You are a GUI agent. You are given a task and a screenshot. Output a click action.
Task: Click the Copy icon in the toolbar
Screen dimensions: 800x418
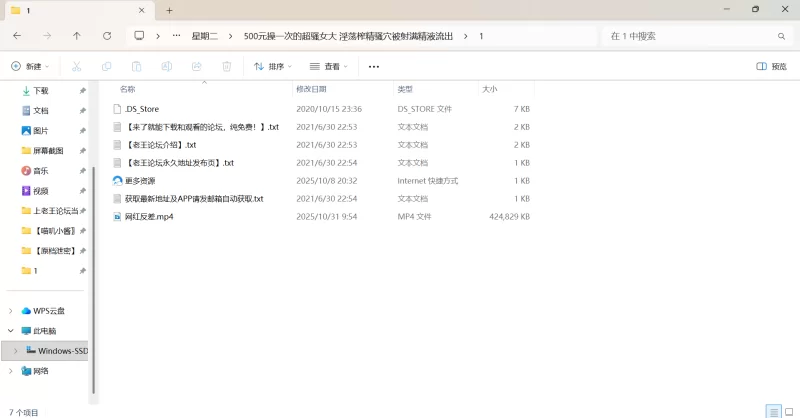click(106, 66)
